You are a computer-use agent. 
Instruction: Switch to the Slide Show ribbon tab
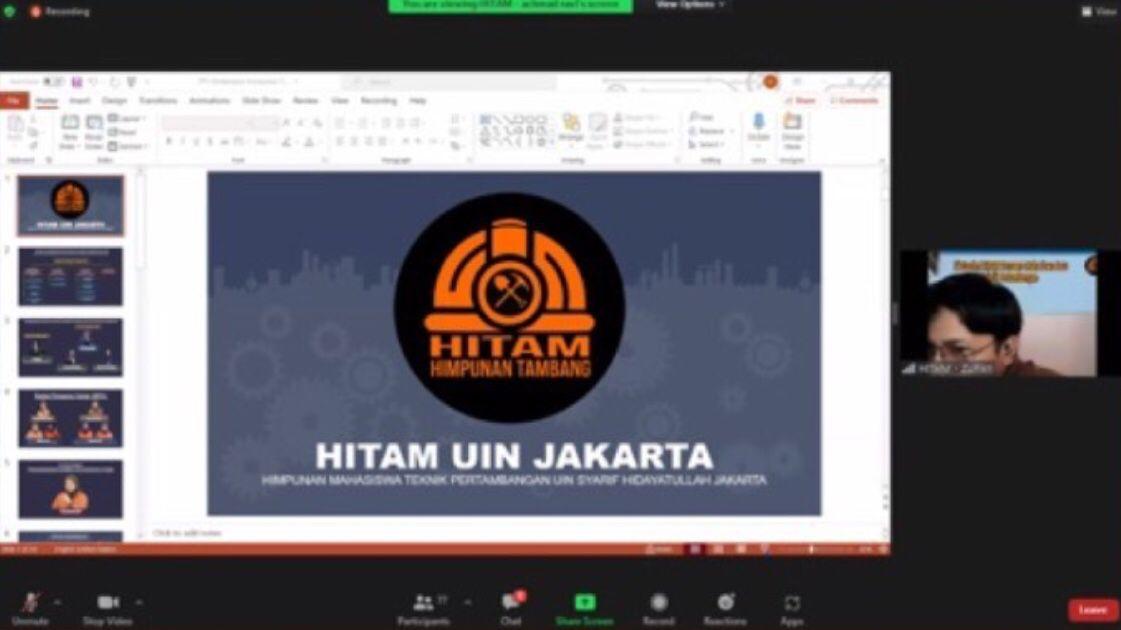coord(262,101)
